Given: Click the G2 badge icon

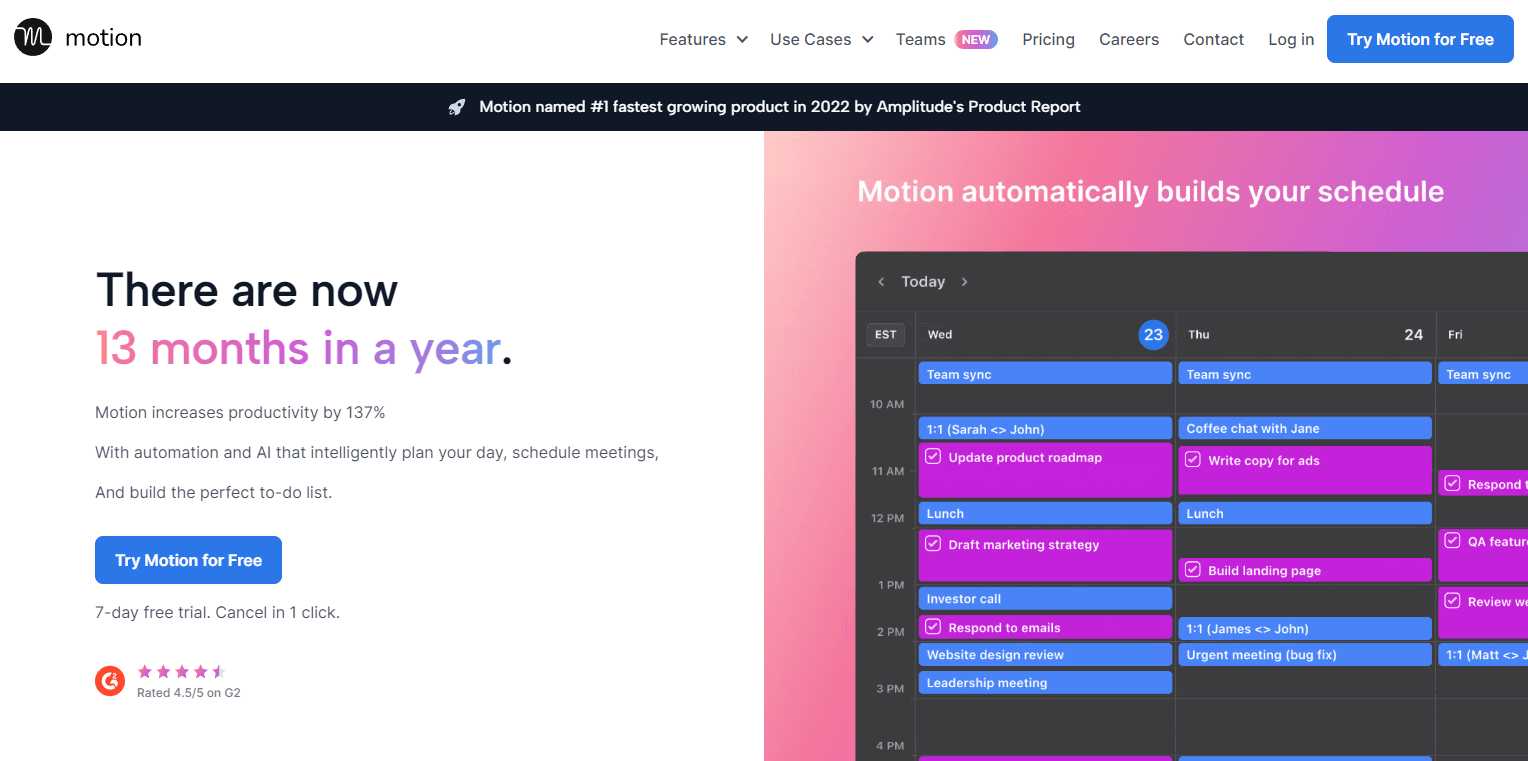Looking at the screenshot, I should pos(110,681).
